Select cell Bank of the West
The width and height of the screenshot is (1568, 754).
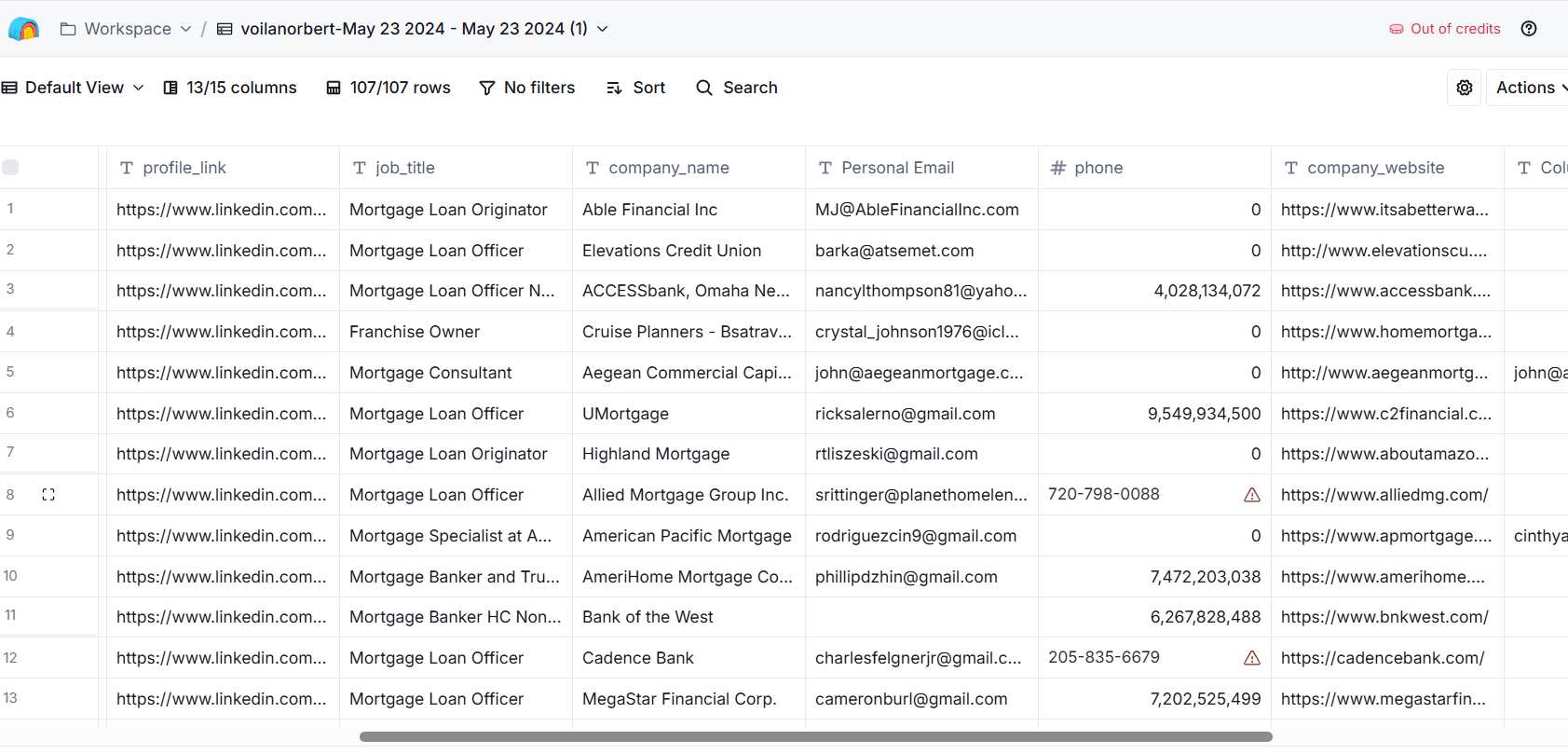pos(689,617)
